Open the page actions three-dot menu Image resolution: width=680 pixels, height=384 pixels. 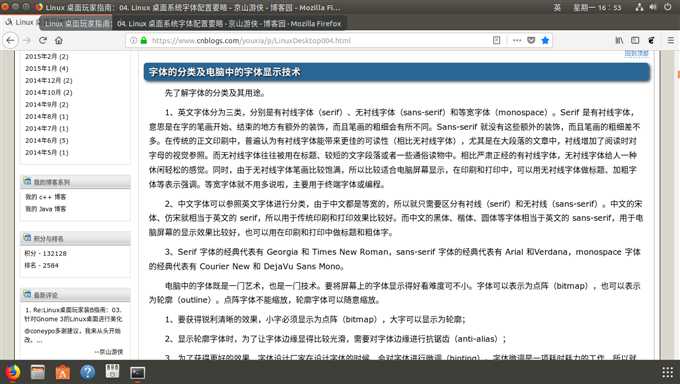pos(517,40)
